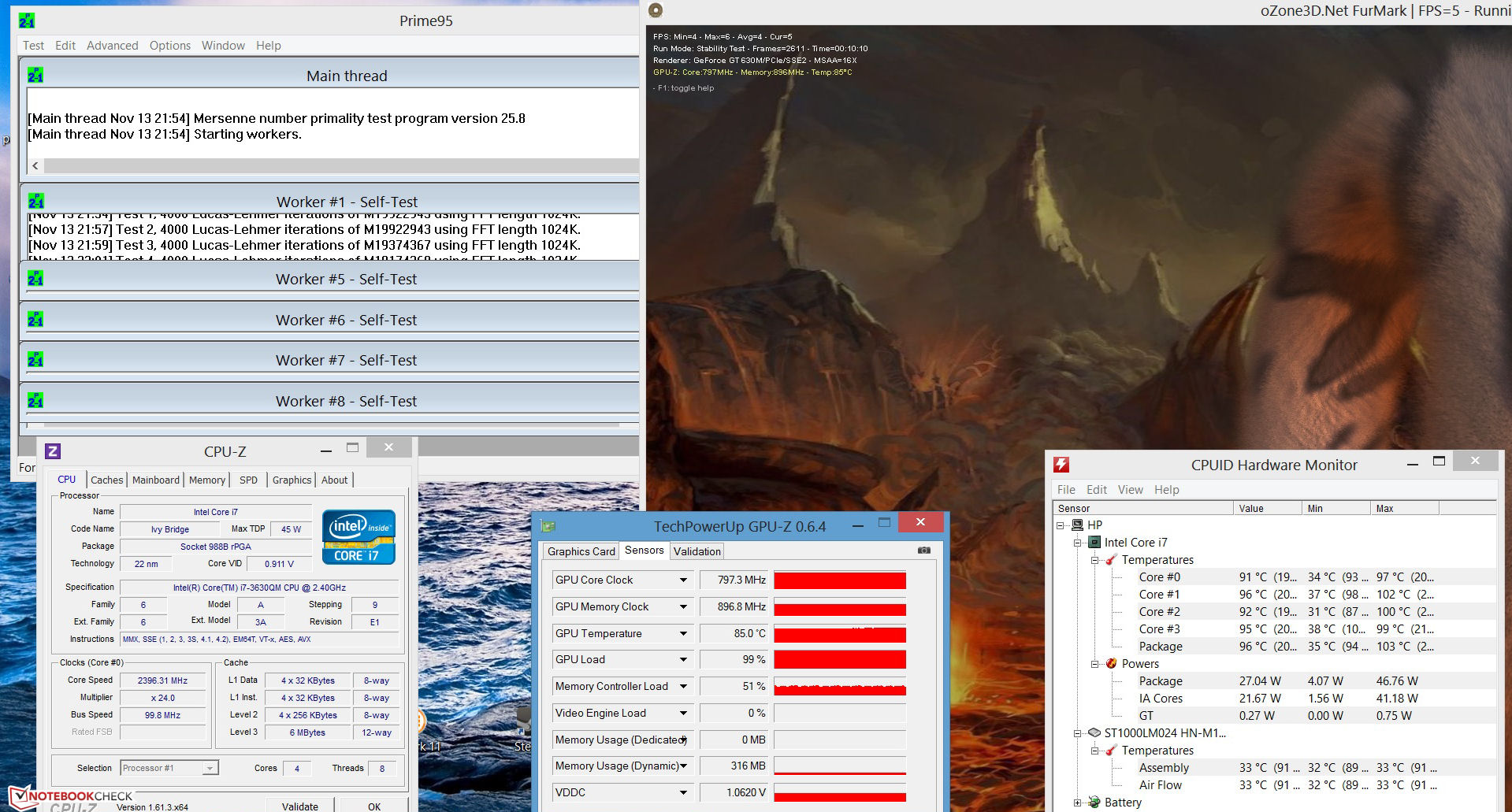Click the flame icon beside Powers
The height and width of the screenshot is (812, 1512).
coord(1111,664)
